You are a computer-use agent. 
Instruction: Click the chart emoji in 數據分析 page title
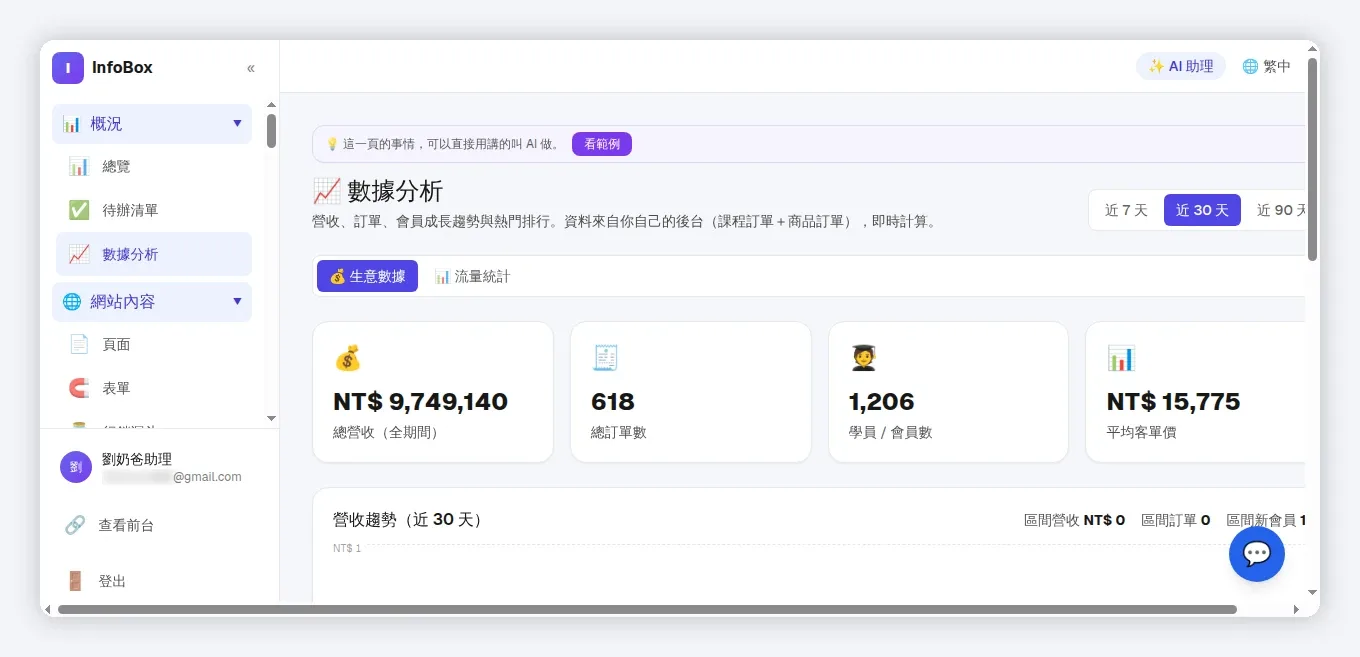click(x=327, y=191)
